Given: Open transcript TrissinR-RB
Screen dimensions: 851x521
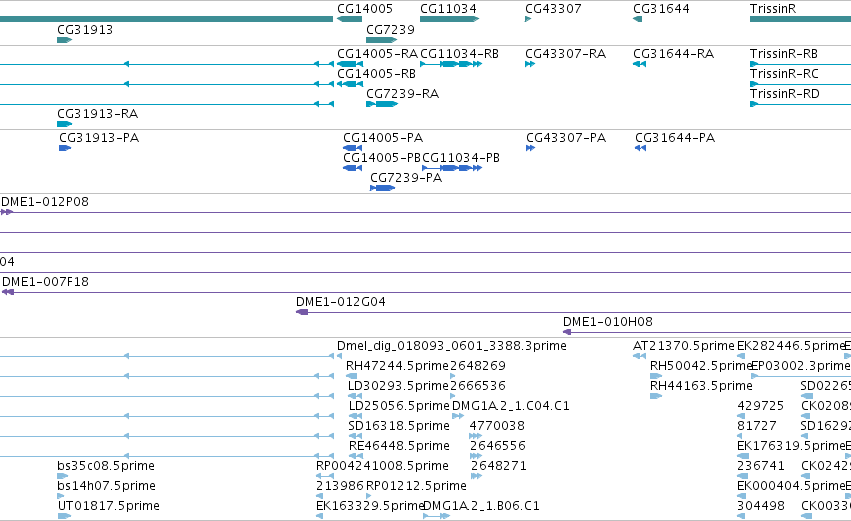Looking at the screenshot, I should click(x=784, y=54).
